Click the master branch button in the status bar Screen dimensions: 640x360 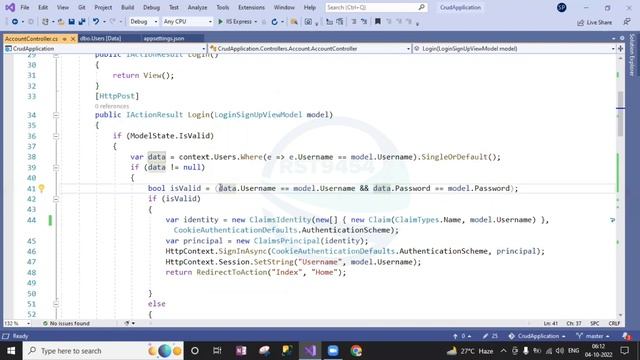(593, 336)
